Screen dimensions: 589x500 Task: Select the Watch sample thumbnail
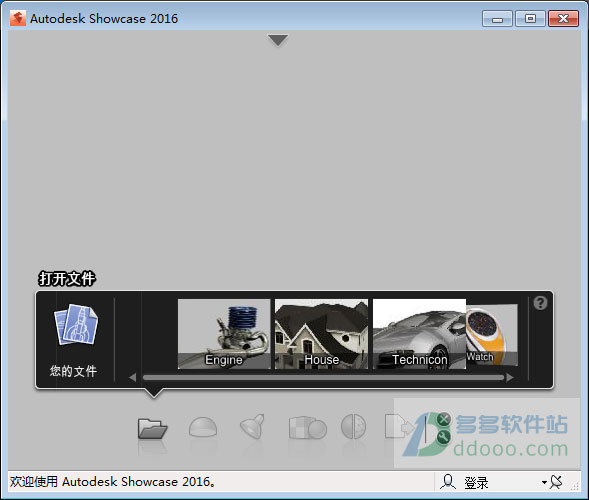pyautogui.click(x=492, y=335)
